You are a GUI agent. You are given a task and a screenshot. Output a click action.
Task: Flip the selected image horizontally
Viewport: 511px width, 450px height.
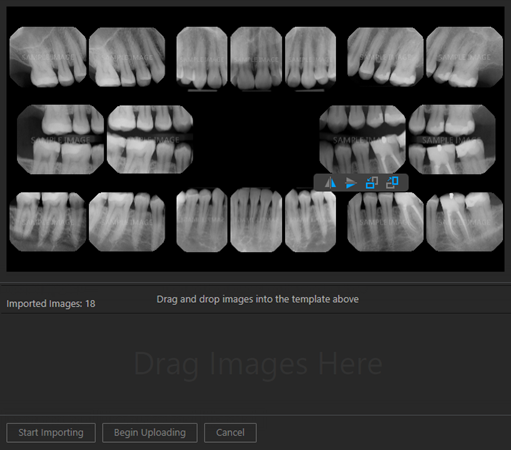pos(330,183)
